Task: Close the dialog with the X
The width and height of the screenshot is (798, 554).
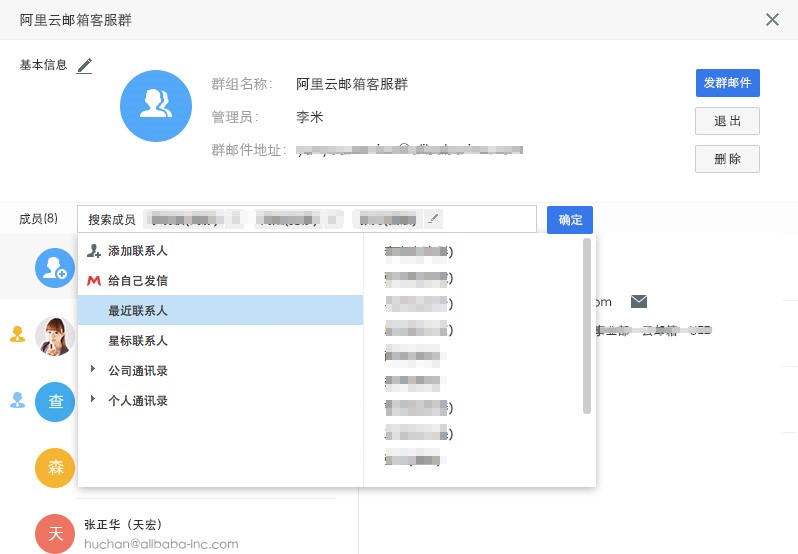Action: 772,20
